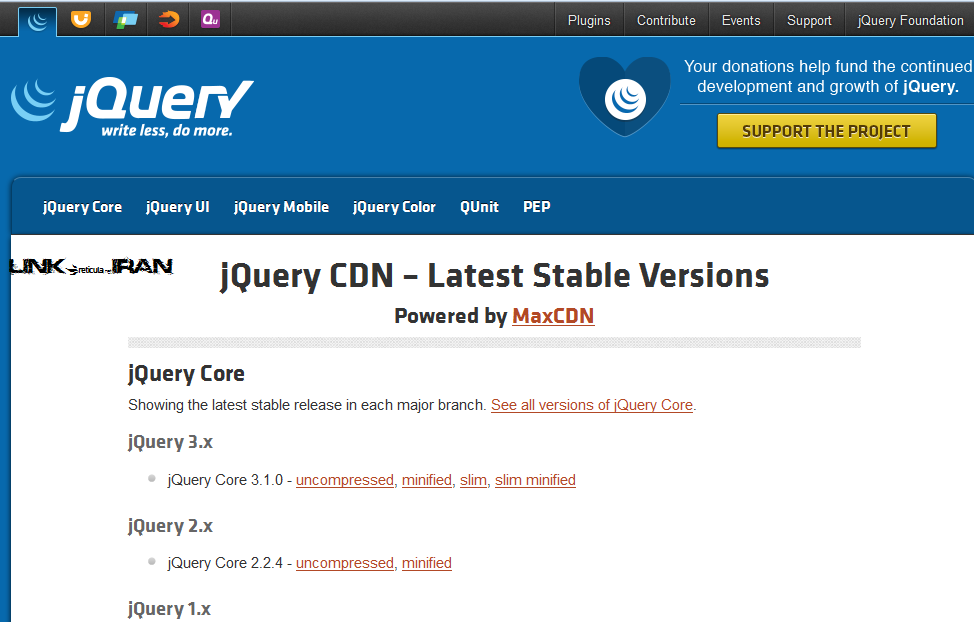This screenshot has height=622, width=974.
Task: Click the Support the Project button
Action: pyautogui.click(x=826, y=131)
